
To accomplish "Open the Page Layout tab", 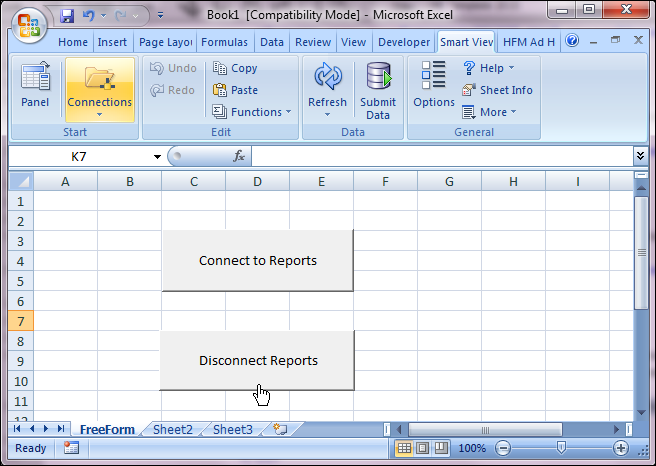I will point(165,42).
